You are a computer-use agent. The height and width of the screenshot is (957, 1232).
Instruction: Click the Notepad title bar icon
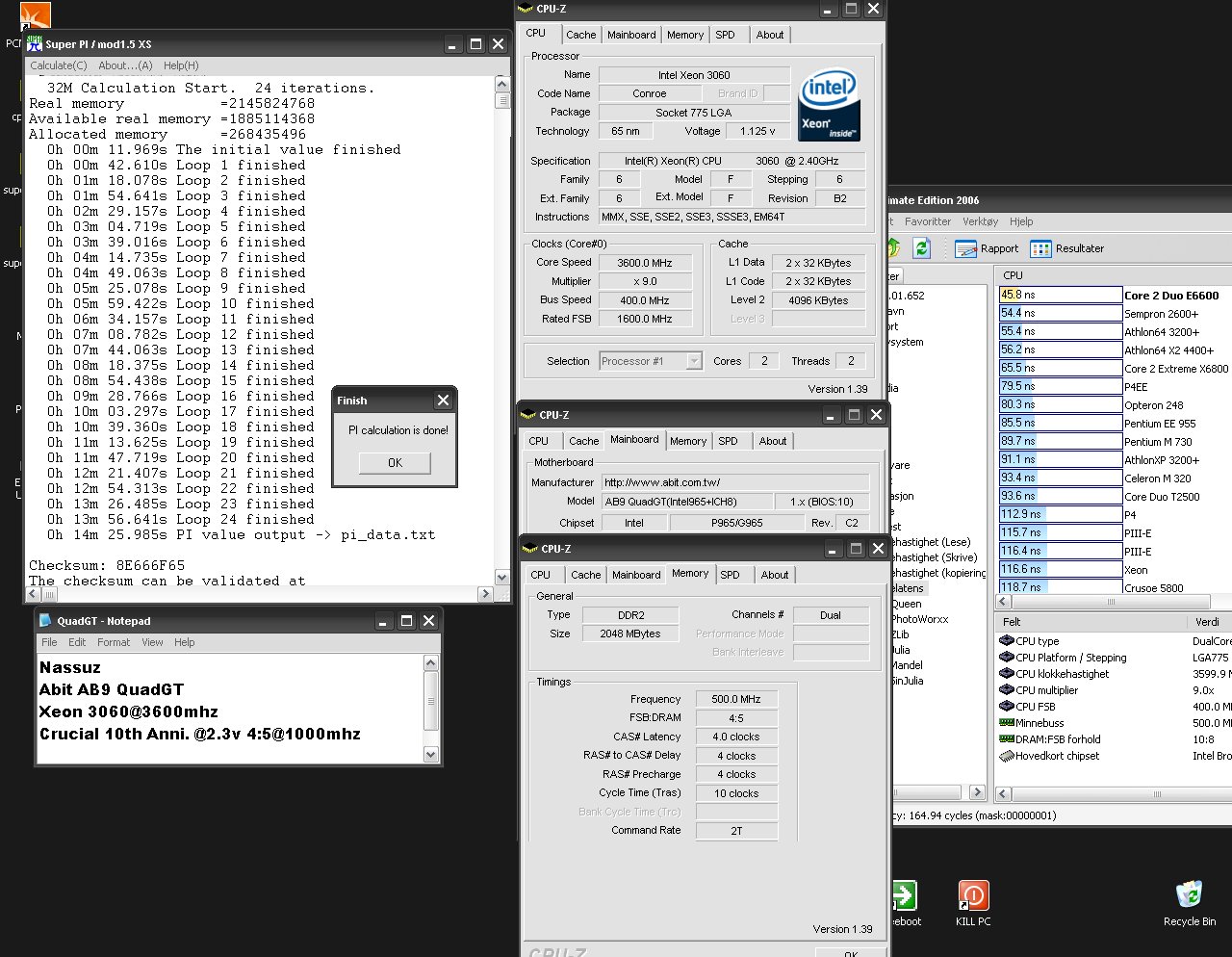[x=45, y=621]
